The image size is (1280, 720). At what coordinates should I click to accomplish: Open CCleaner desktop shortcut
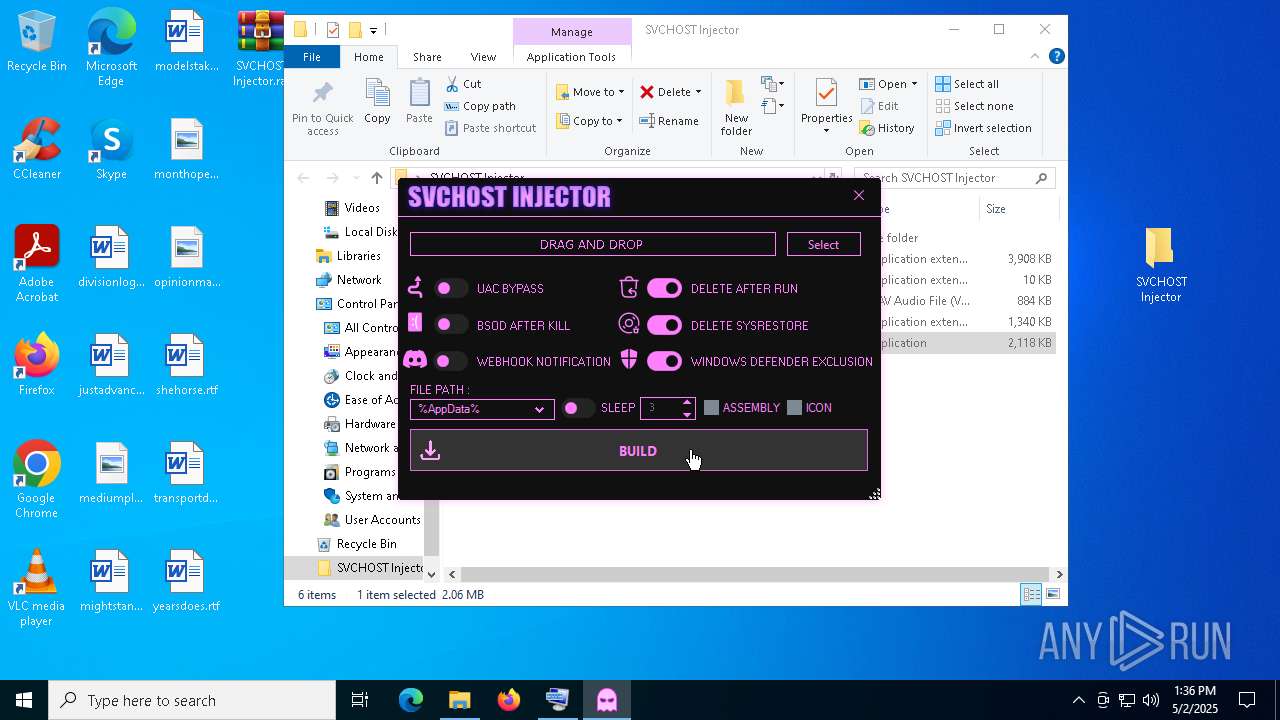37,150
